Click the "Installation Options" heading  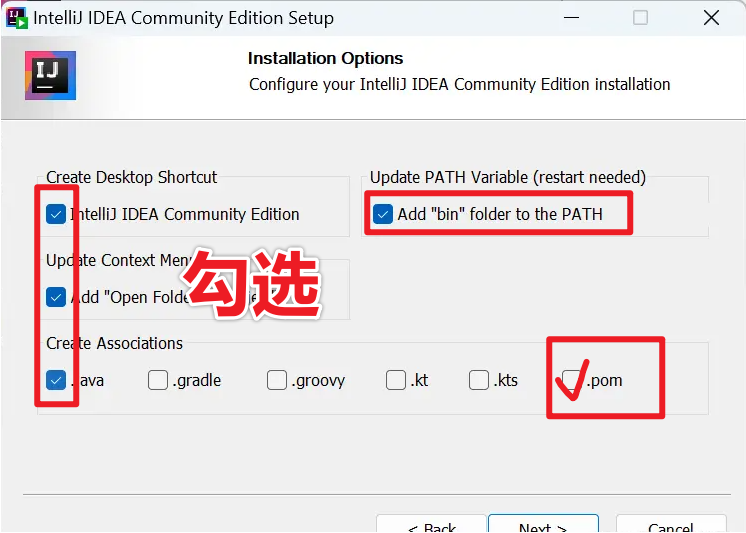click(325, 59)
